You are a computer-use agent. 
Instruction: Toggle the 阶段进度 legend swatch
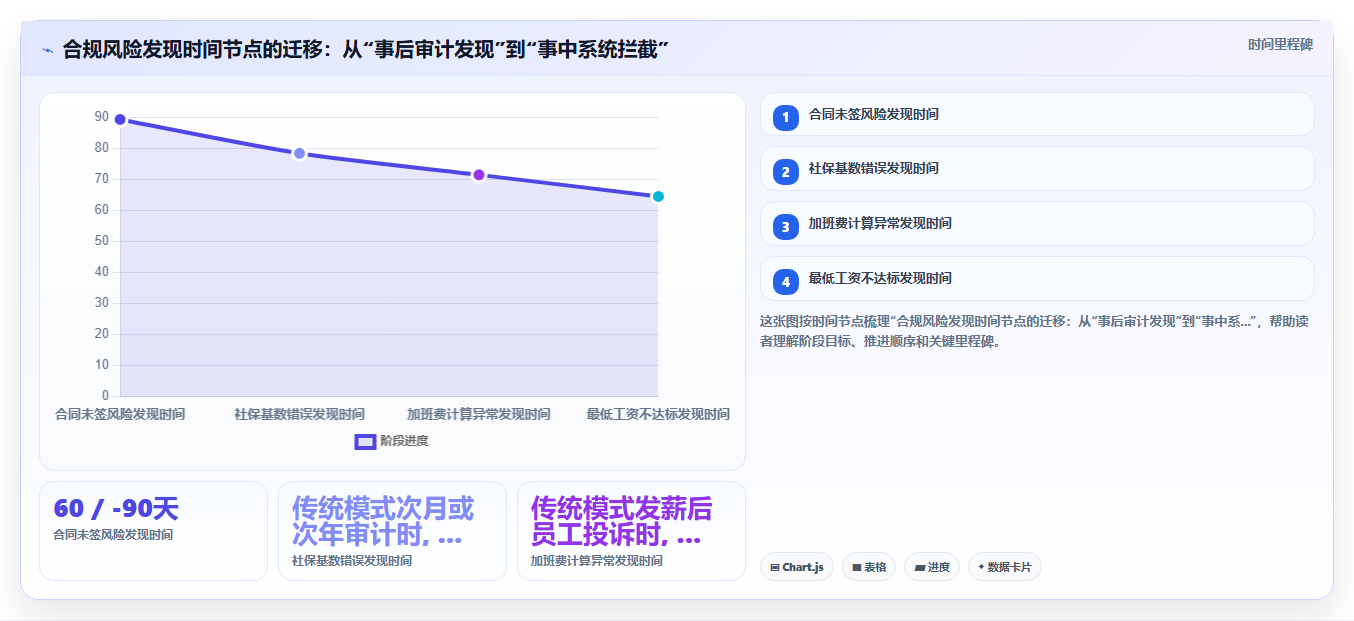pos(365,441)
